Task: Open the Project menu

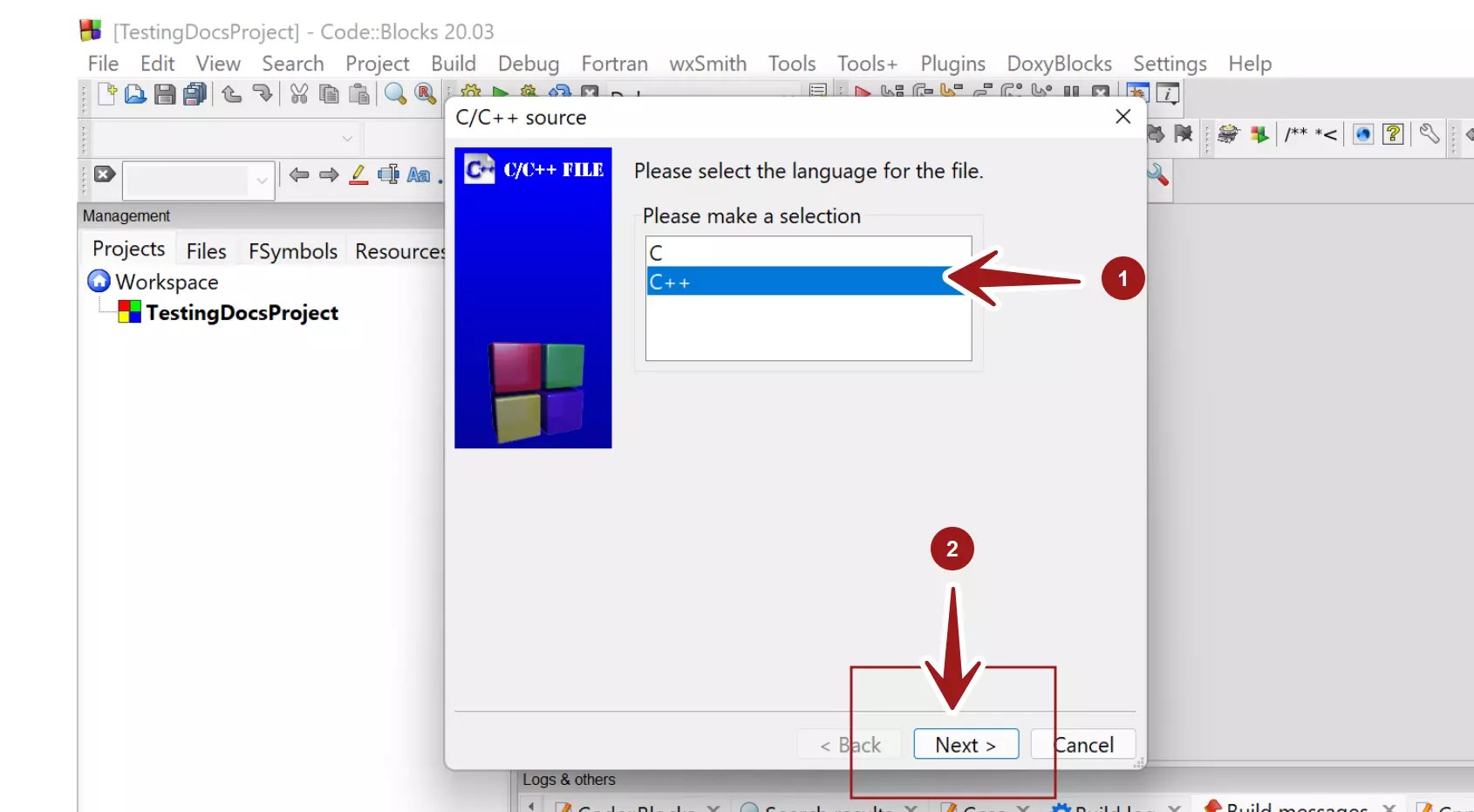Action: coord(378,64)
